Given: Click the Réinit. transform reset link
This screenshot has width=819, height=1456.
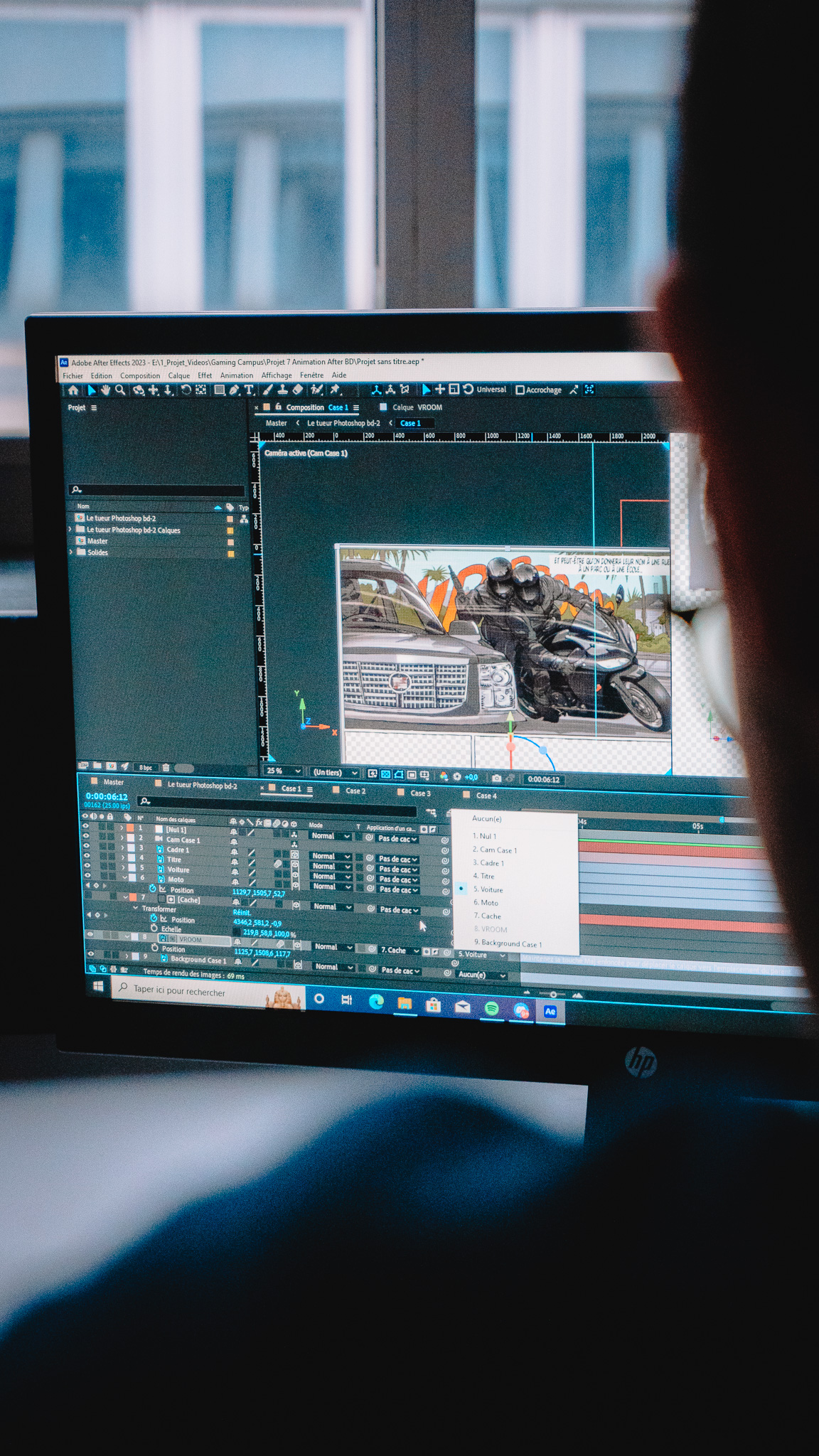Looking at the screenshot, I should tap(242, 912).
